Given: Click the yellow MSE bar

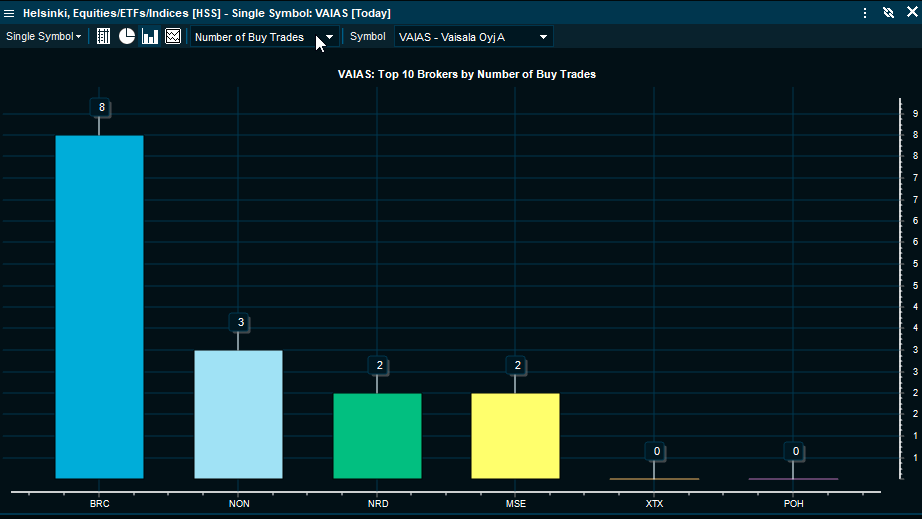Looking at the screenshot, I should tap(515, 435).
